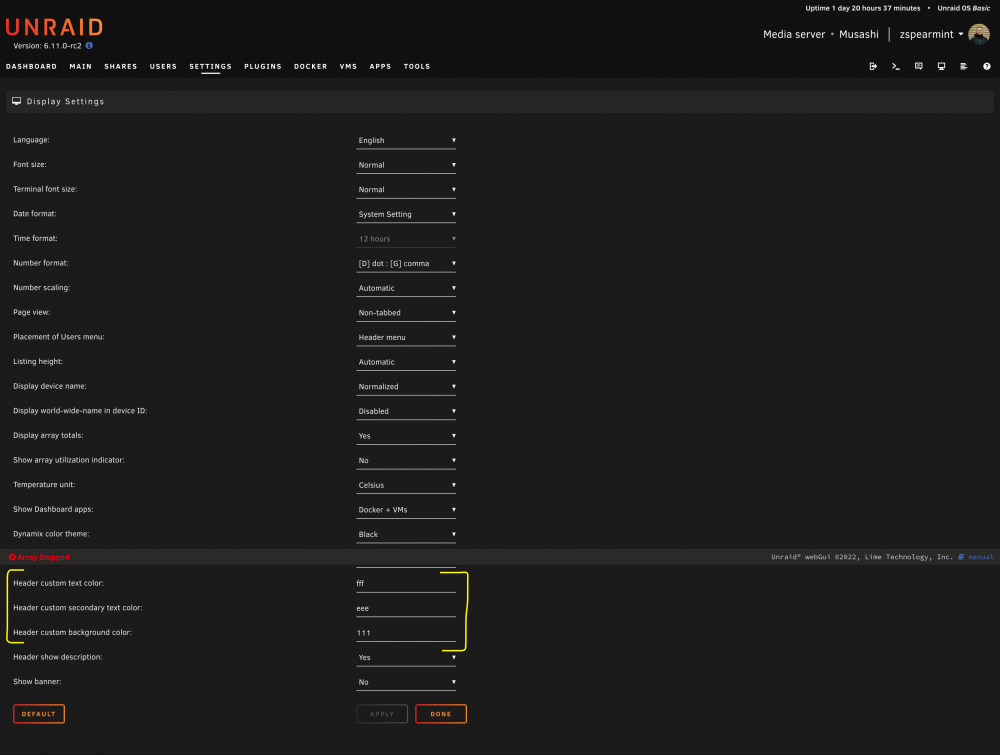This screenshot has width=1000, height=755.
Task: Open Show array utilization indicator dropdown
Action: (406, 460)
